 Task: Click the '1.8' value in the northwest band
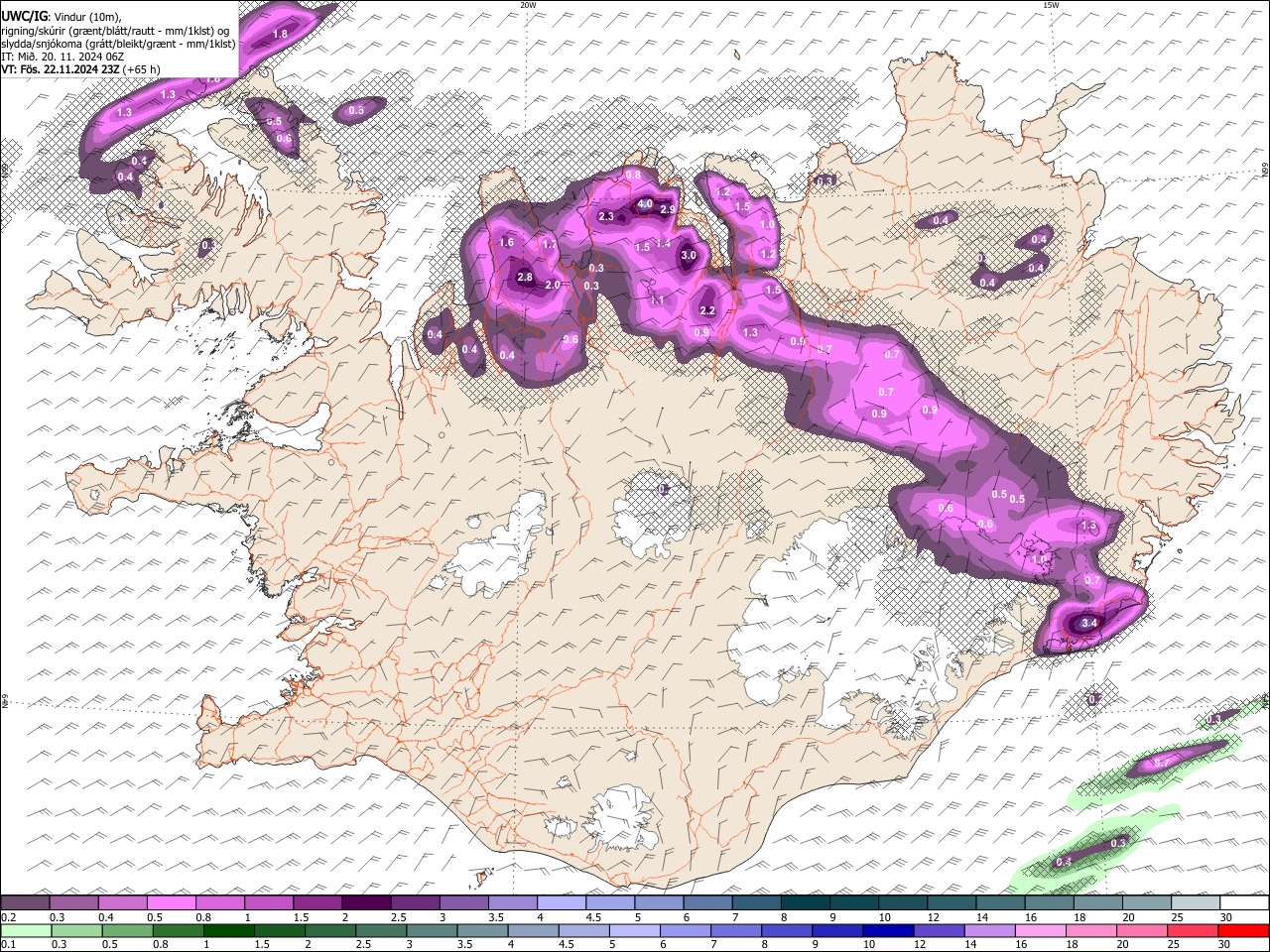(x=280, y=34)
